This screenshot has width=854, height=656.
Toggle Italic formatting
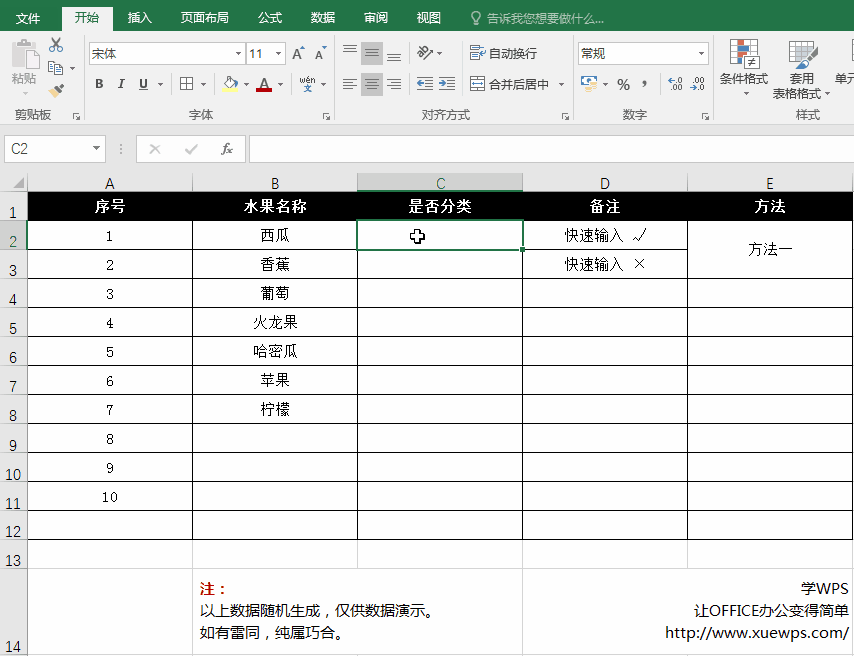tap(121, 85)
